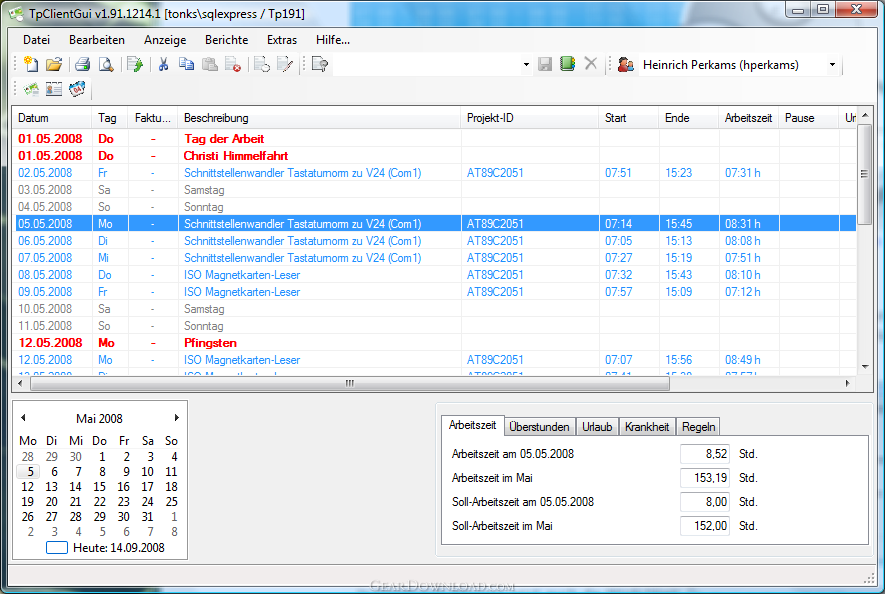This screenshot has height=594, width=885.
Task: Click the Paste clipboard icon
Action: point(210,64)
